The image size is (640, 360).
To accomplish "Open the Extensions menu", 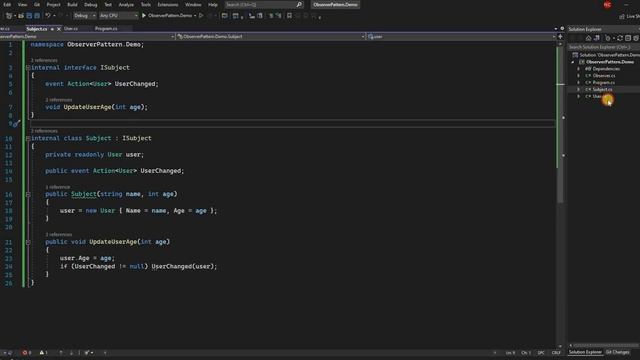I will [x=168, y=4].
